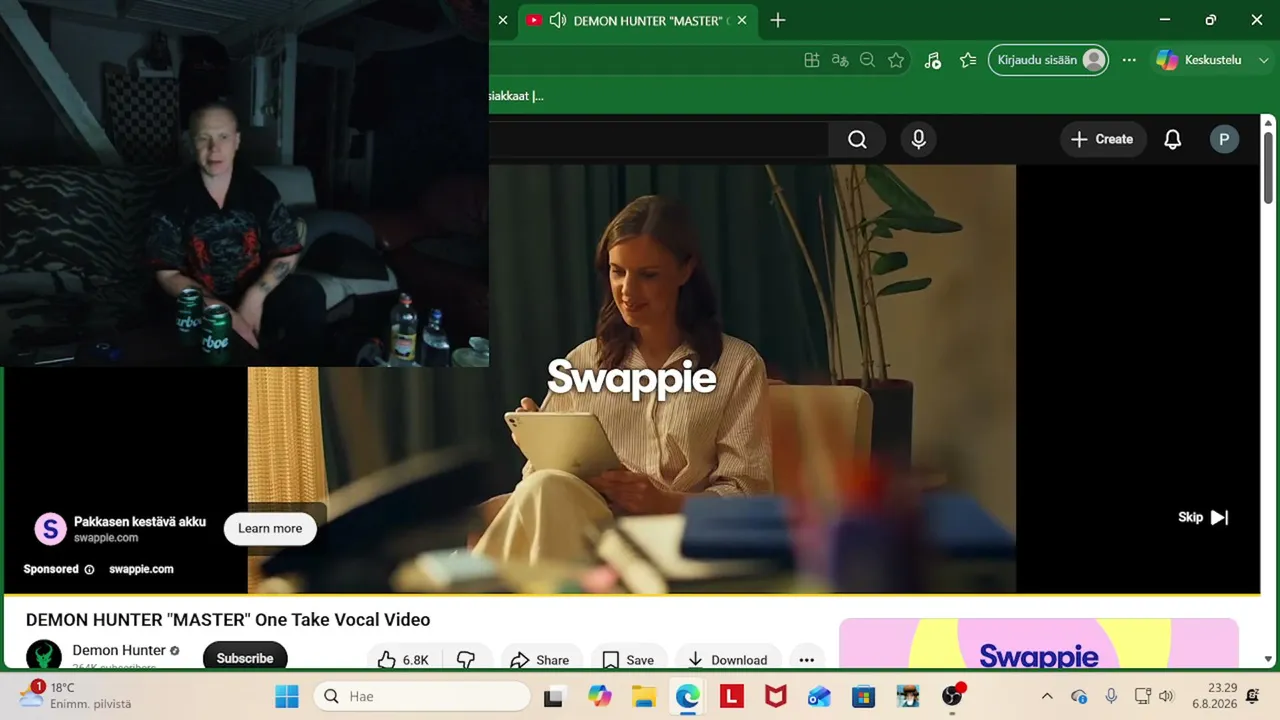Screen dimensions: 1280x720
Task: Open the Learn more ad link
Action: click(x=270, y=529)
